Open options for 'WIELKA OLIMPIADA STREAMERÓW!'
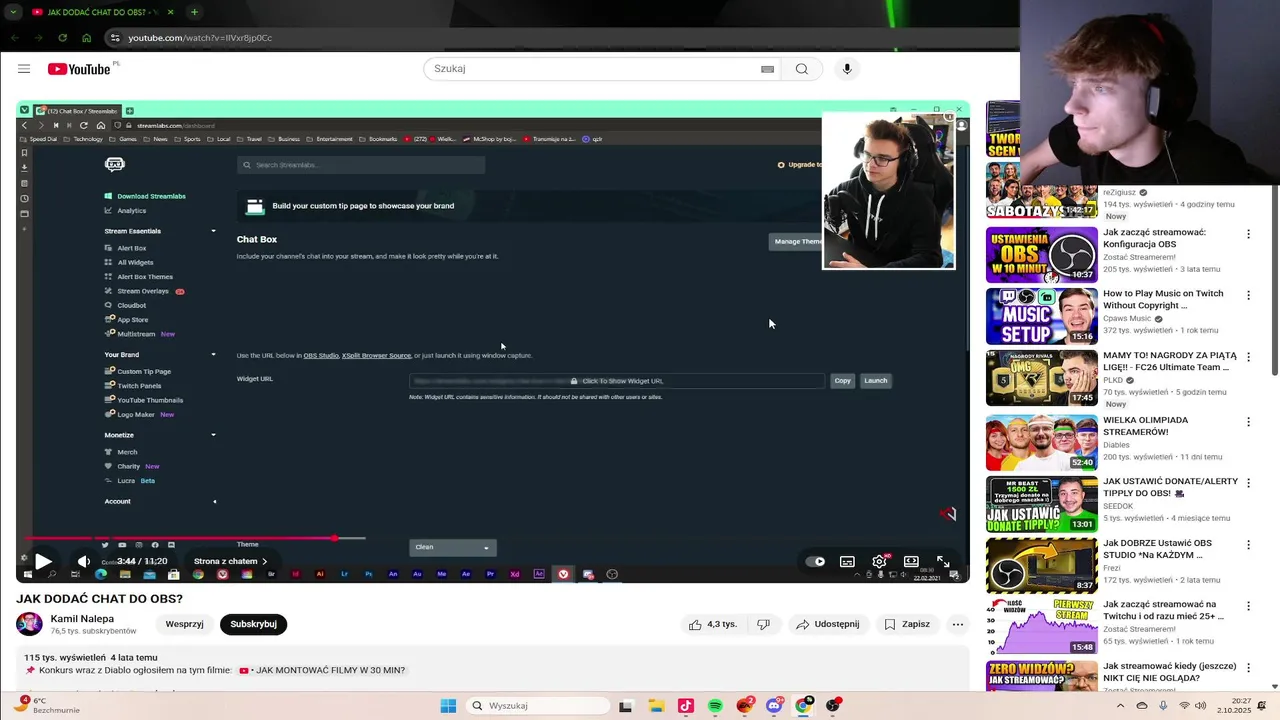 (1248, 422)
